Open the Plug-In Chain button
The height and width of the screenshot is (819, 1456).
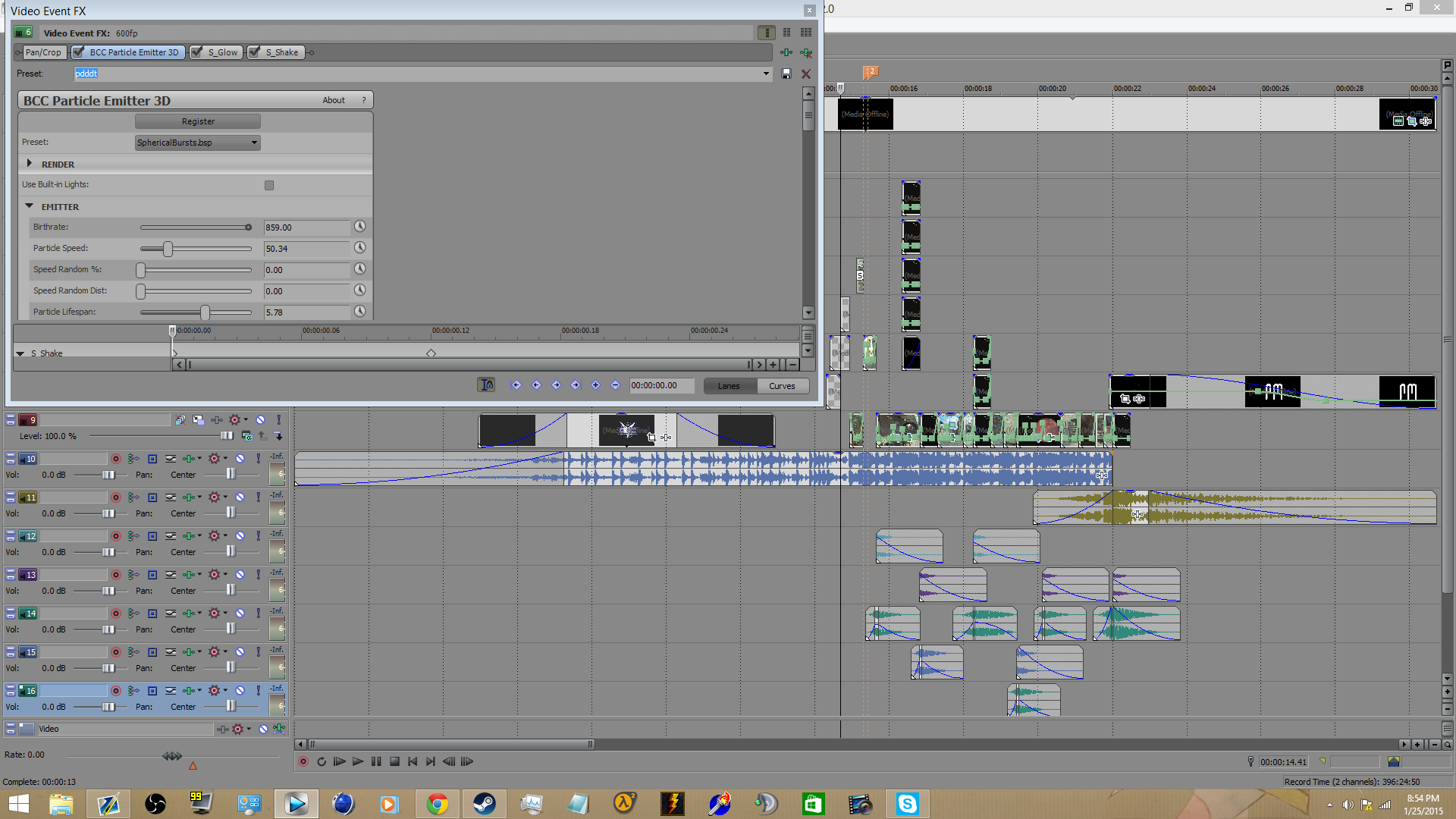(x=786, y=52)
